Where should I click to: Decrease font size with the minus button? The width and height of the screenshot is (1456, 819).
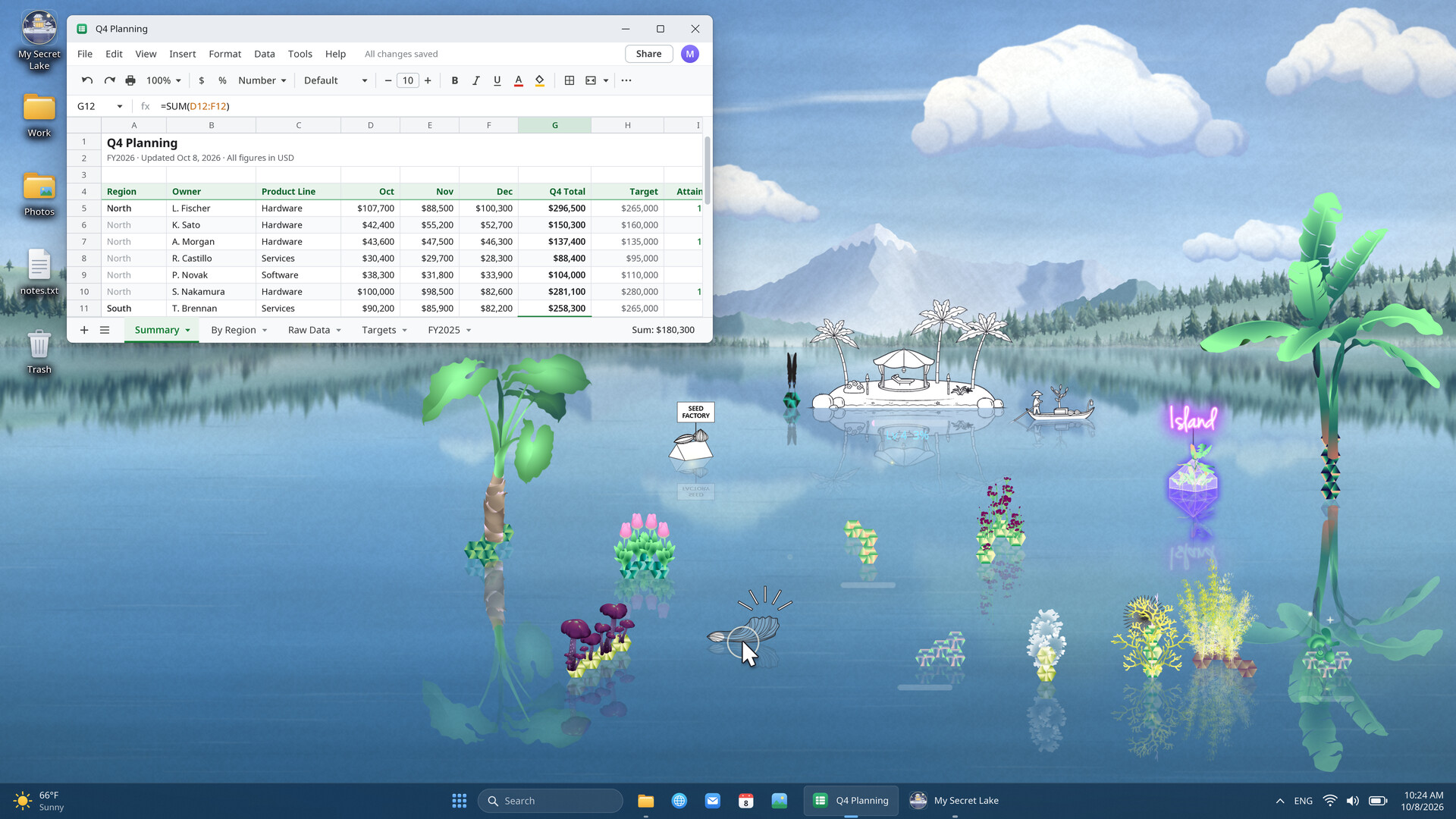coord(388,80)
